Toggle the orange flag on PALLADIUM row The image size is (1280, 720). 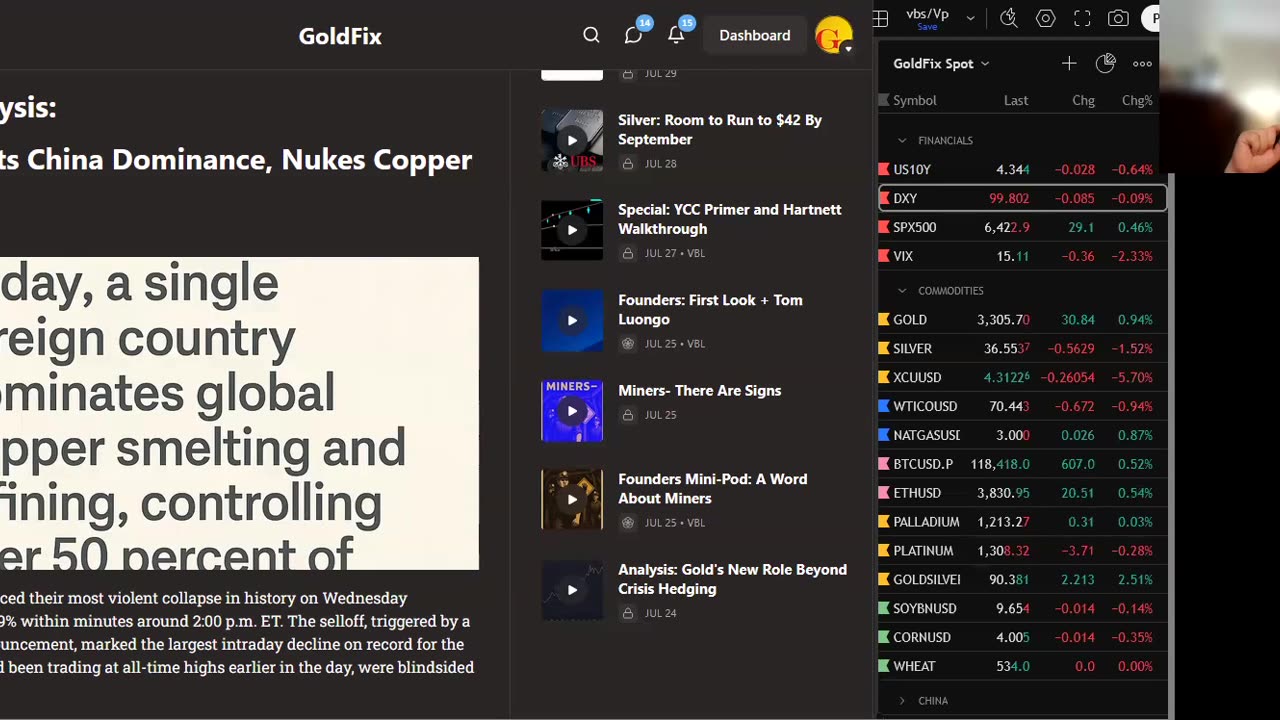[884, 522]
